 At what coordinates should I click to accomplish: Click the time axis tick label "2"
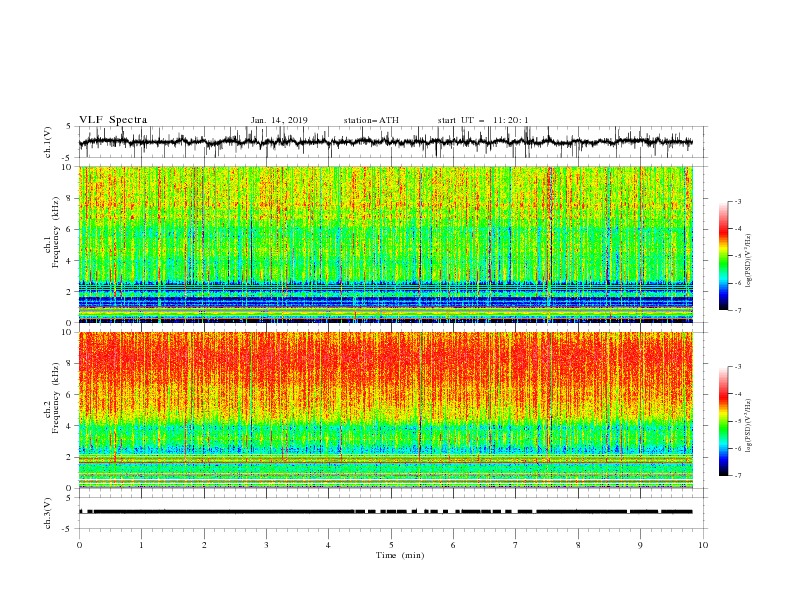pyautogui.click(x=204, y=545)
